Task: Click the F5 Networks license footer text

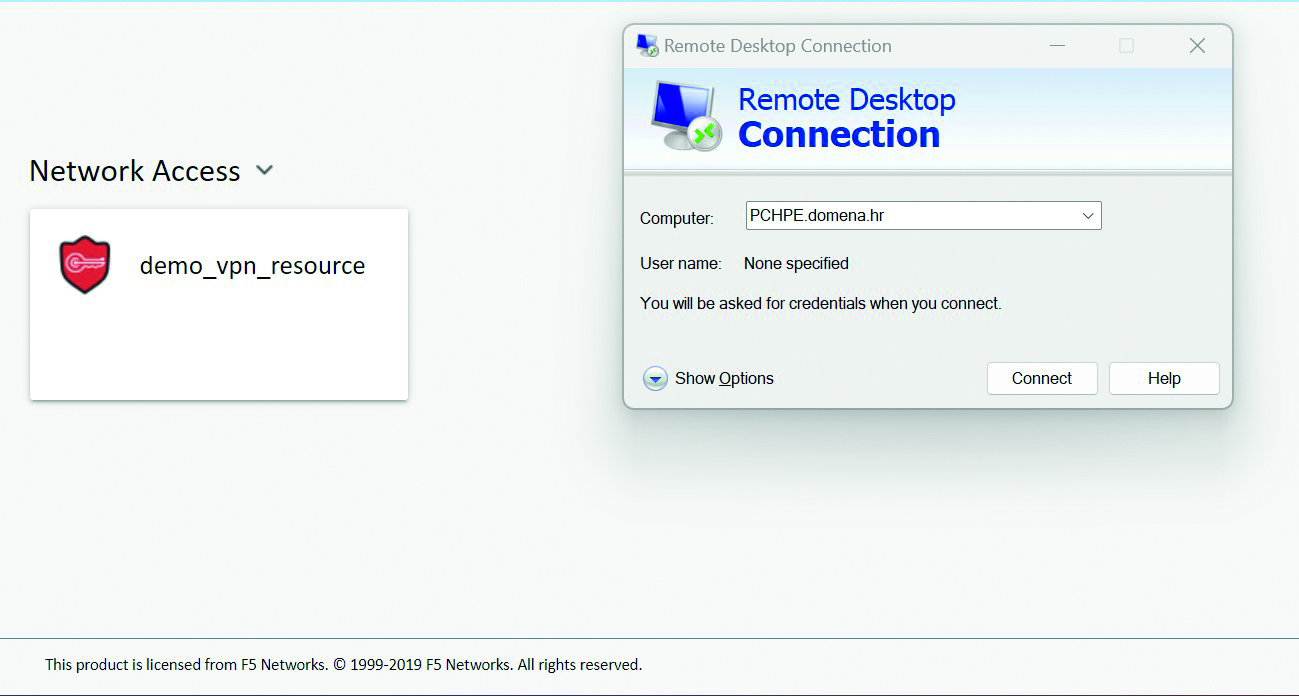Action: tap(343, 664)
